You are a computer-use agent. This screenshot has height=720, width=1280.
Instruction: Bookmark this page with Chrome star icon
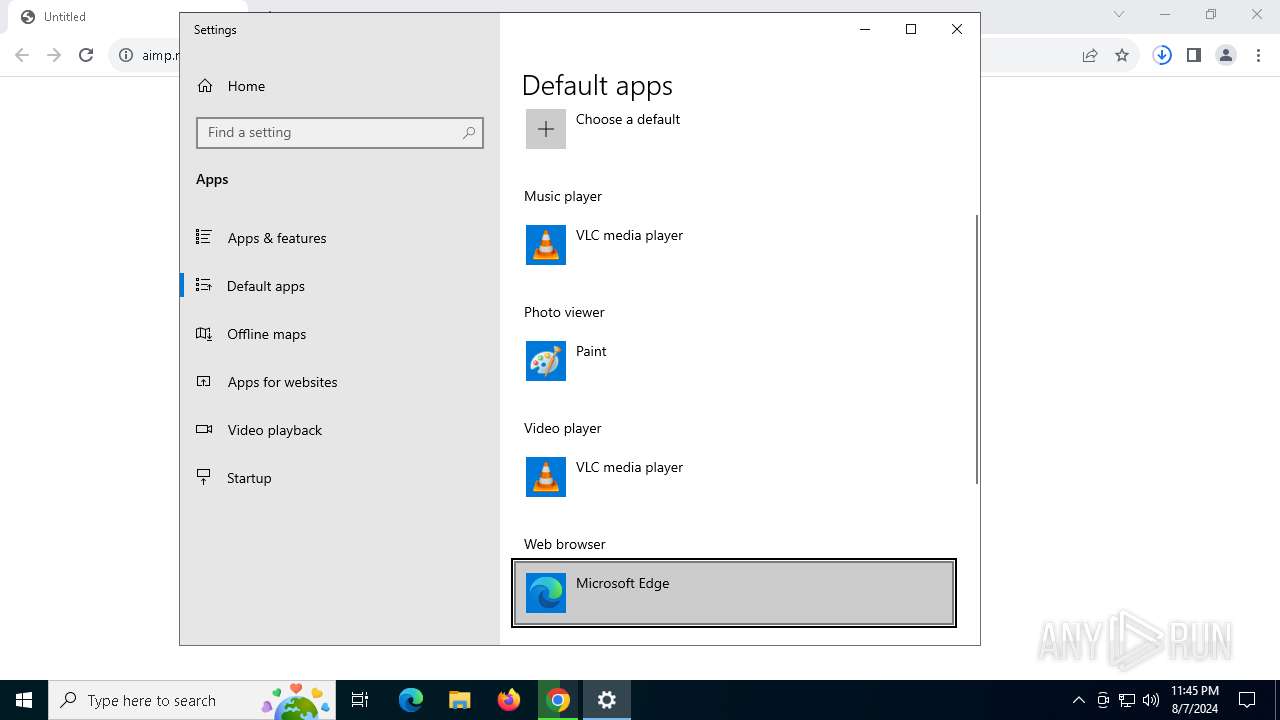[1122, 55]
